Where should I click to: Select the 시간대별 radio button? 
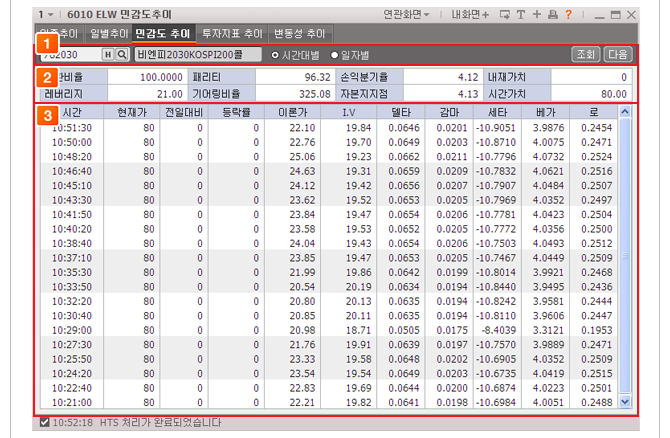(277, 54)
